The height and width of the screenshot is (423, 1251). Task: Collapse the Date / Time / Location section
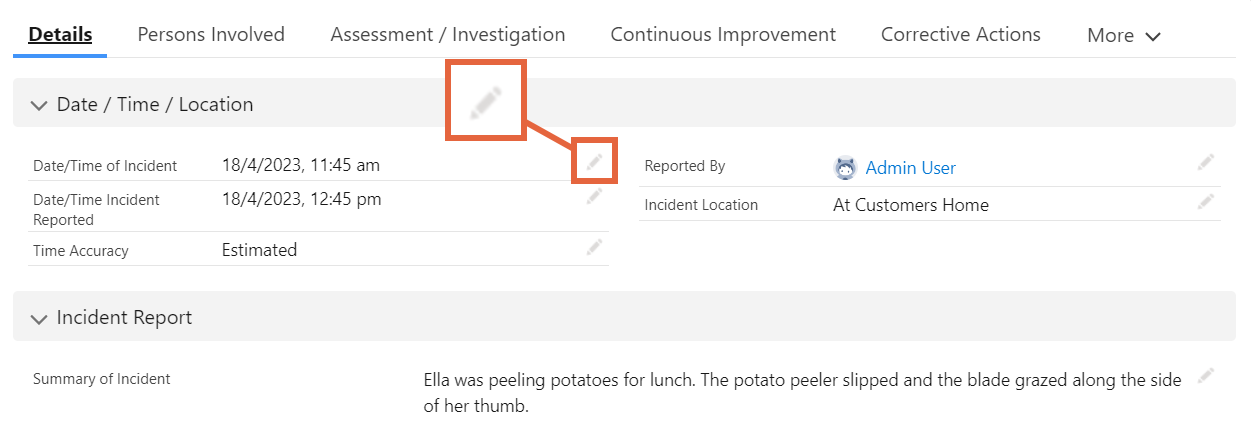(39, 105)
